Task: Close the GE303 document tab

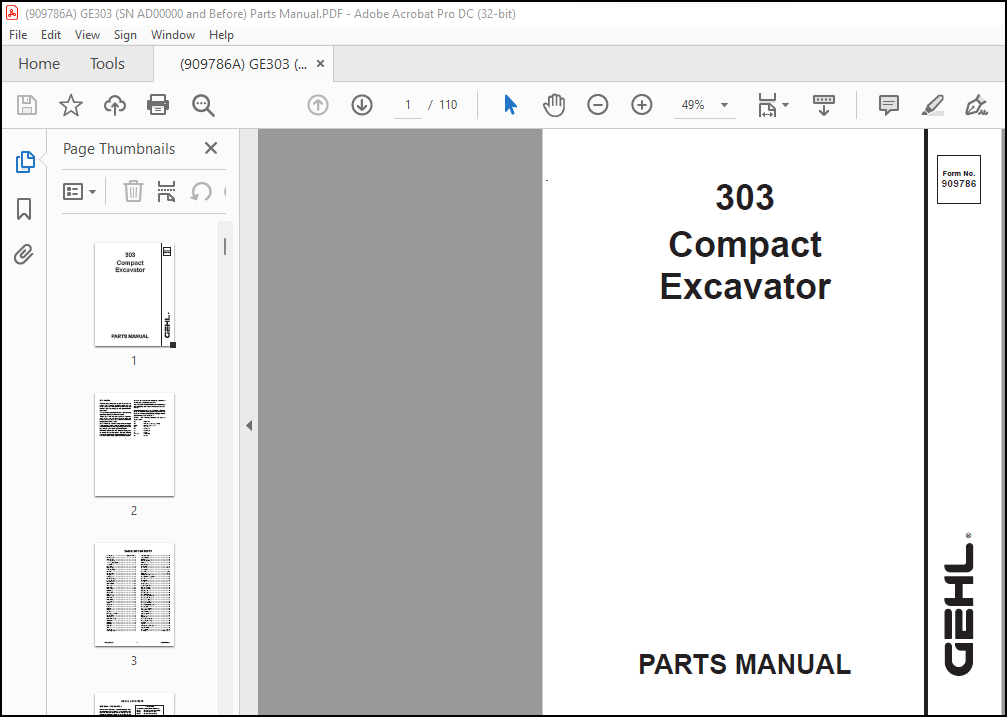Action: click(x=320, y=64)
